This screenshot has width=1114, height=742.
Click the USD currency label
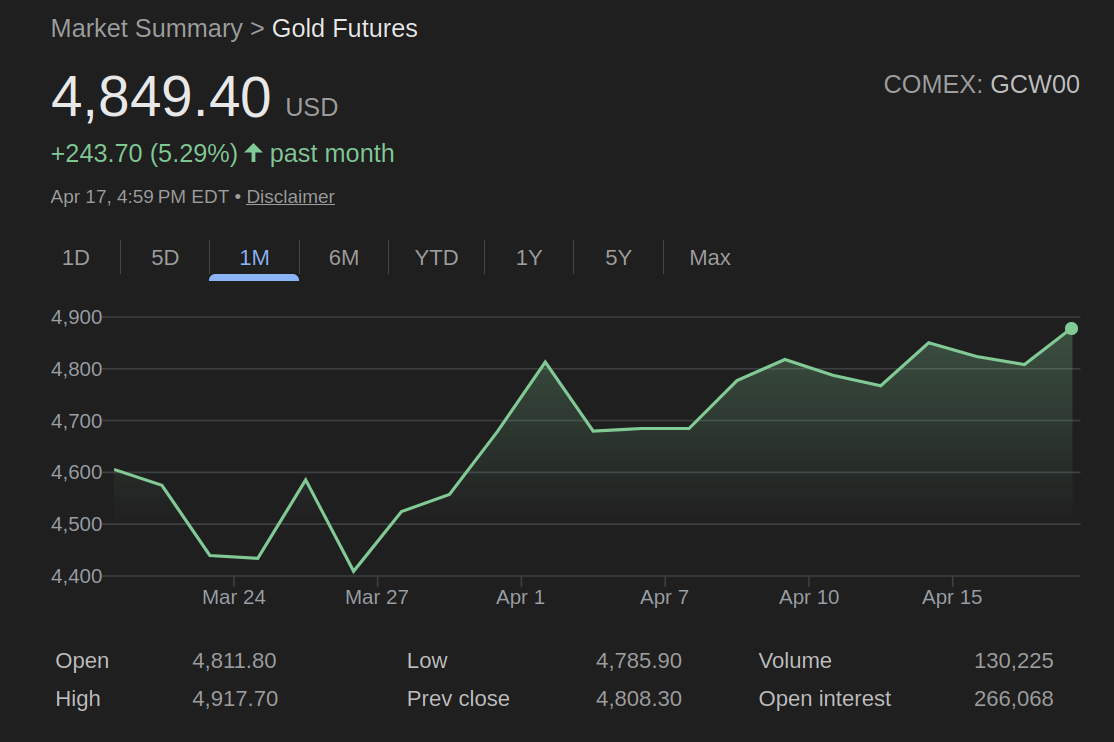pos(312,107)
